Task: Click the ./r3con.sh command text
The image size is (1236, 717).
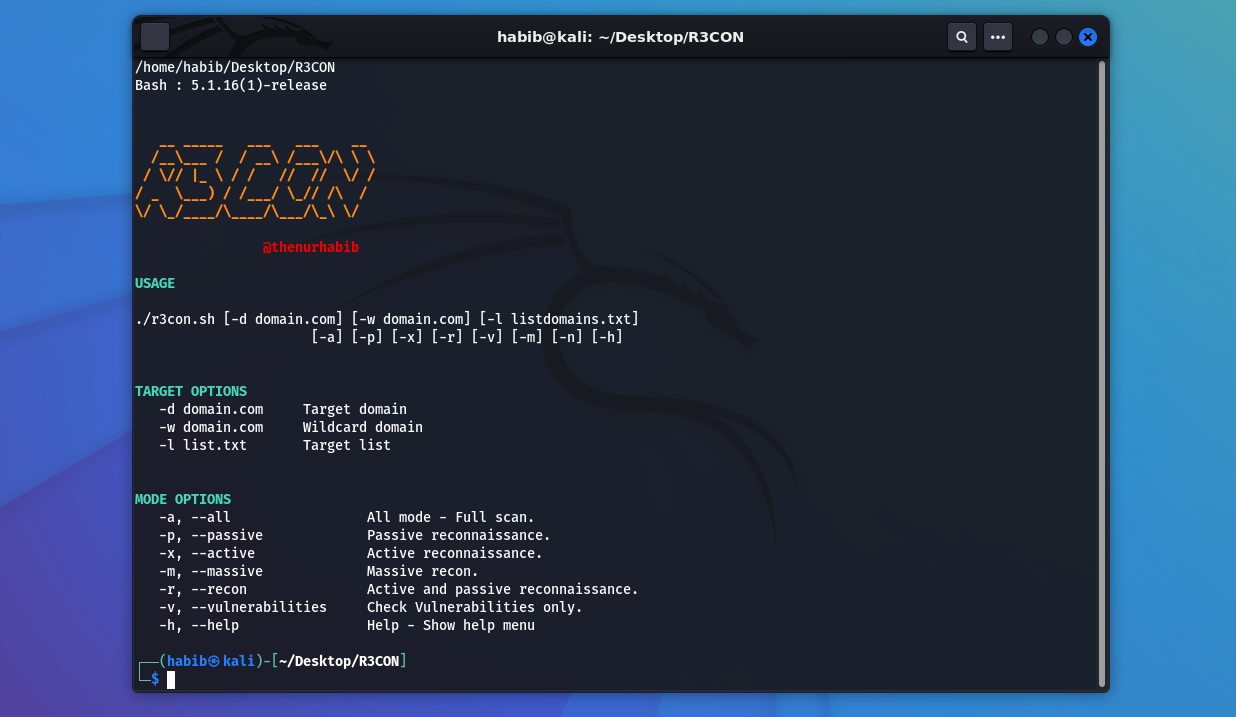Action: click(175, 319)
